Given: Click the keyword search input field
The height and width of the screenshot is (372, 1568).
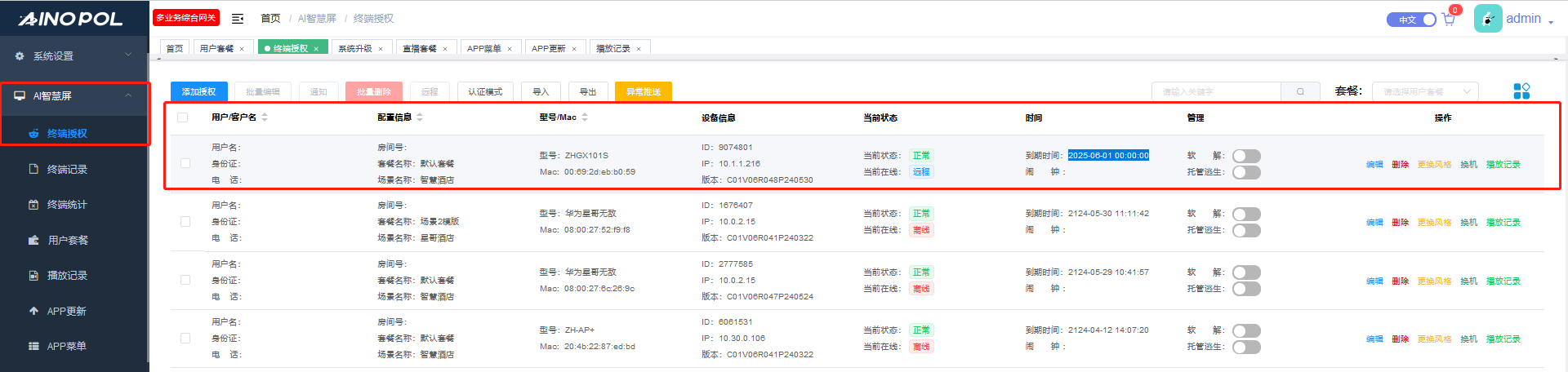Looking at the screenshot, I should pyautogui.click(x=1217, y=92).
